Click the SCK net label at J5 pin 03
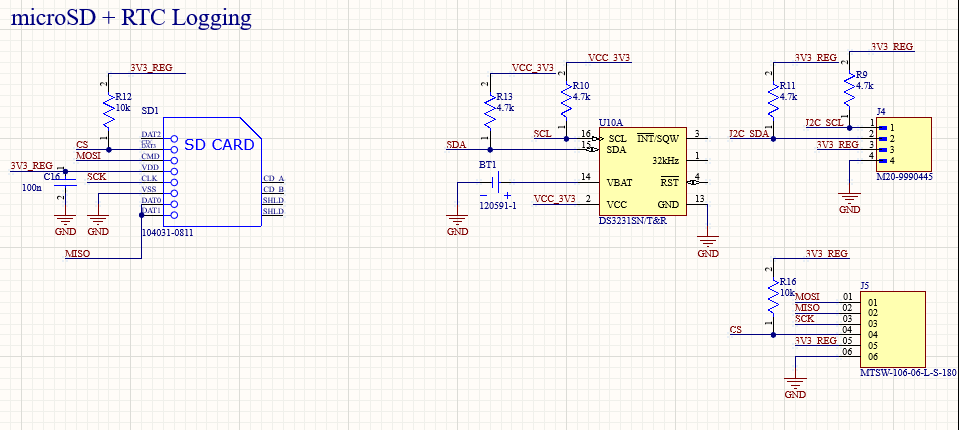Viewport: 959px width, 430px height. 804,319
